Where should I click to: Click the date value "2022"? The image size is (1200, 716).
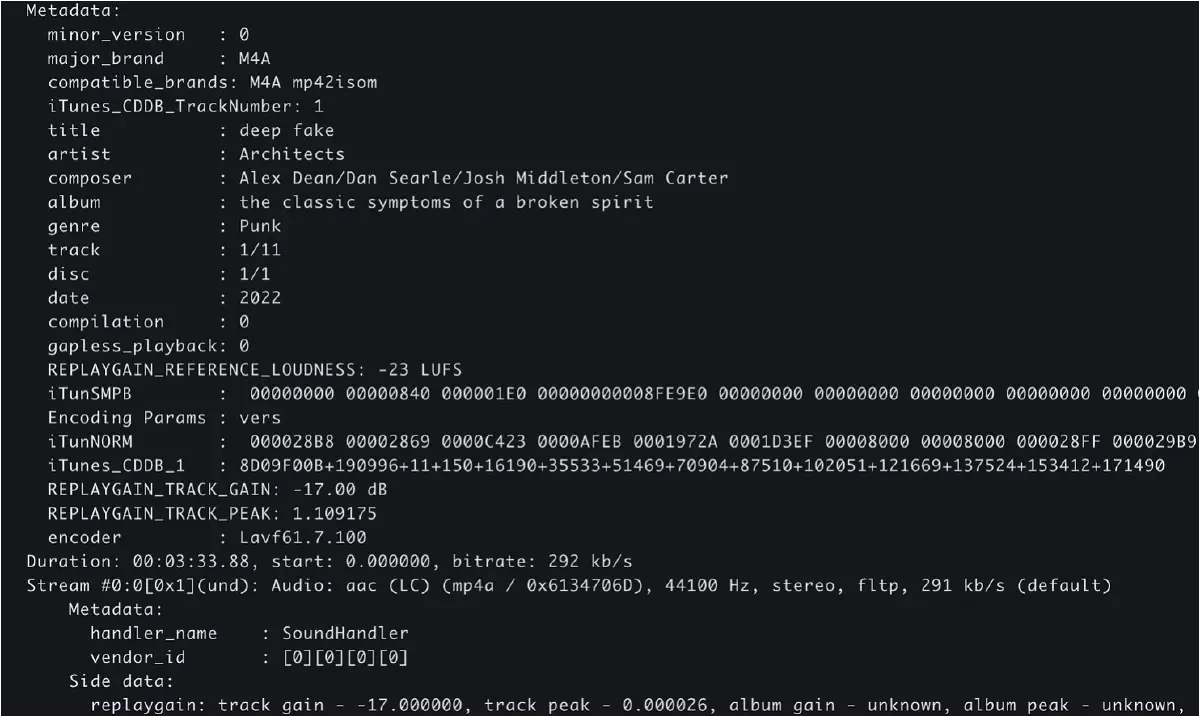pos(260,298)
